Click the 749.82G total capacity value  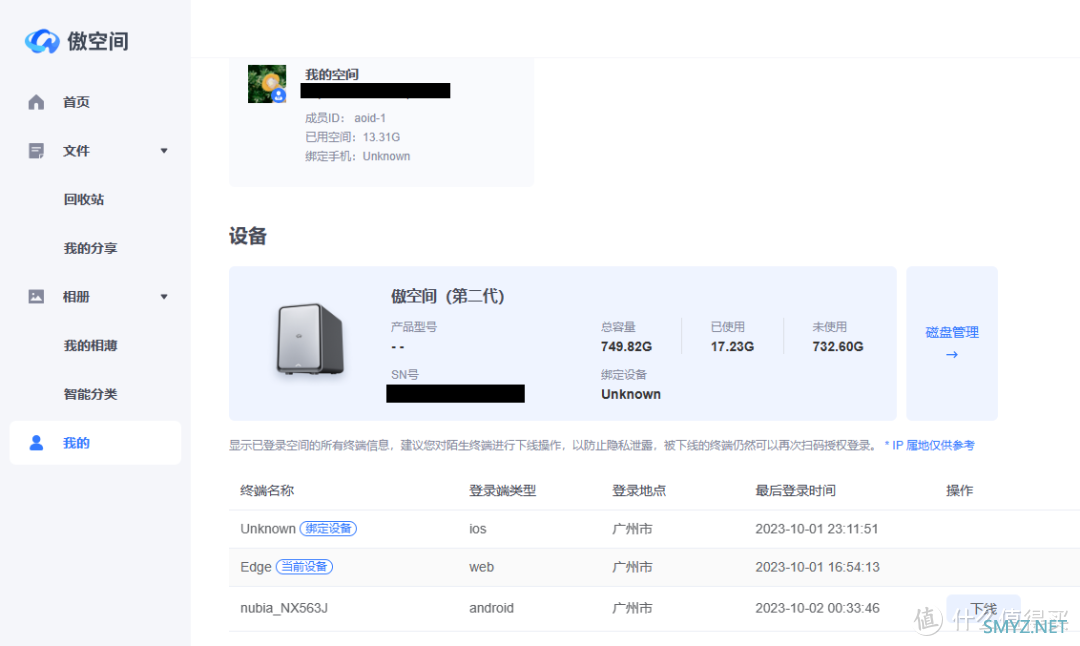point(626,346)
